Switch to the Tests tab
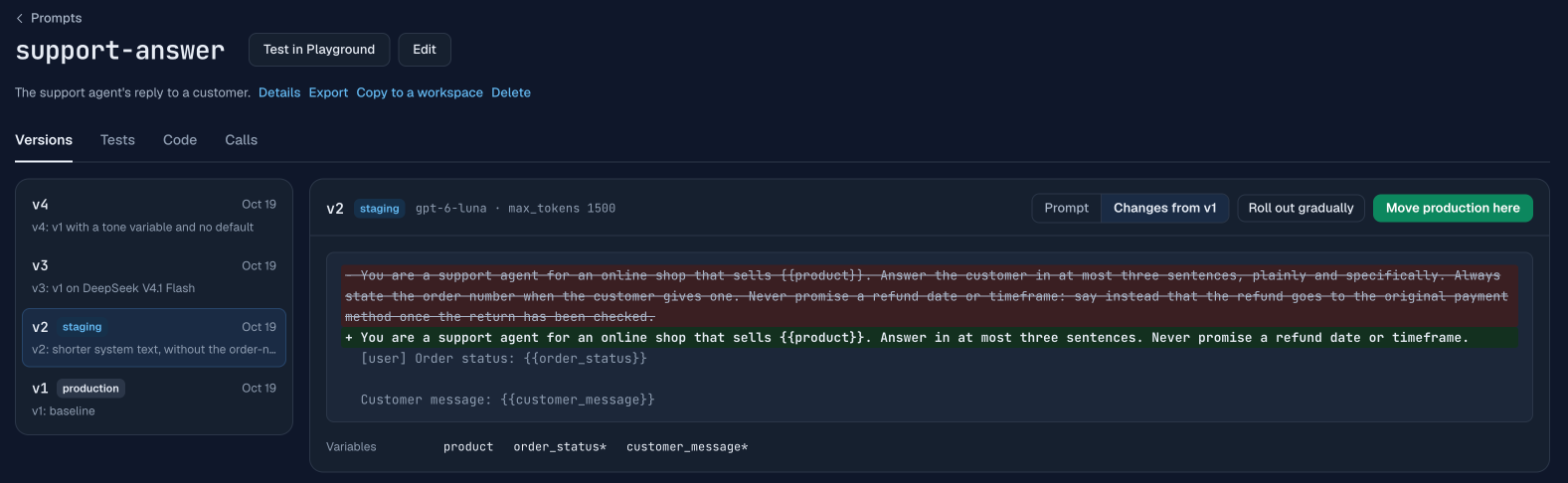The height and width of the screenshot is (483, 1568). [x=117, y=140]
